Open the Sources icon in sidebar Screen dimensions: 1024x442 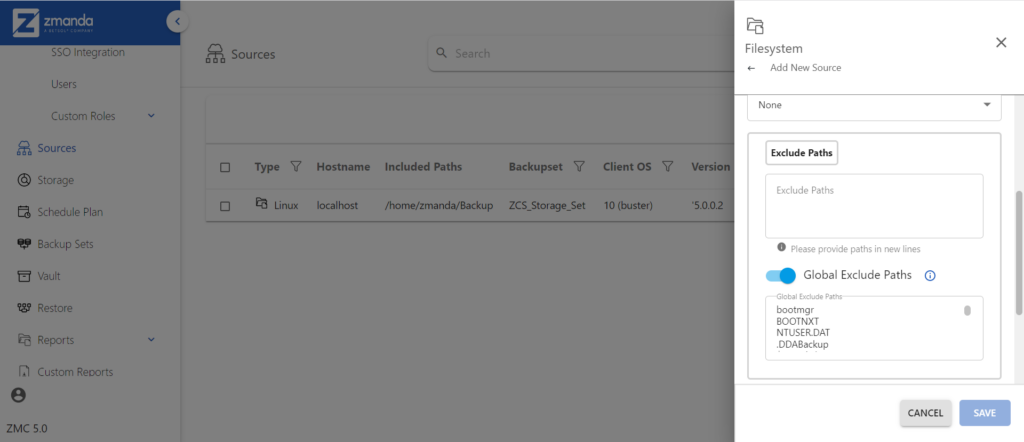[24, 148]
